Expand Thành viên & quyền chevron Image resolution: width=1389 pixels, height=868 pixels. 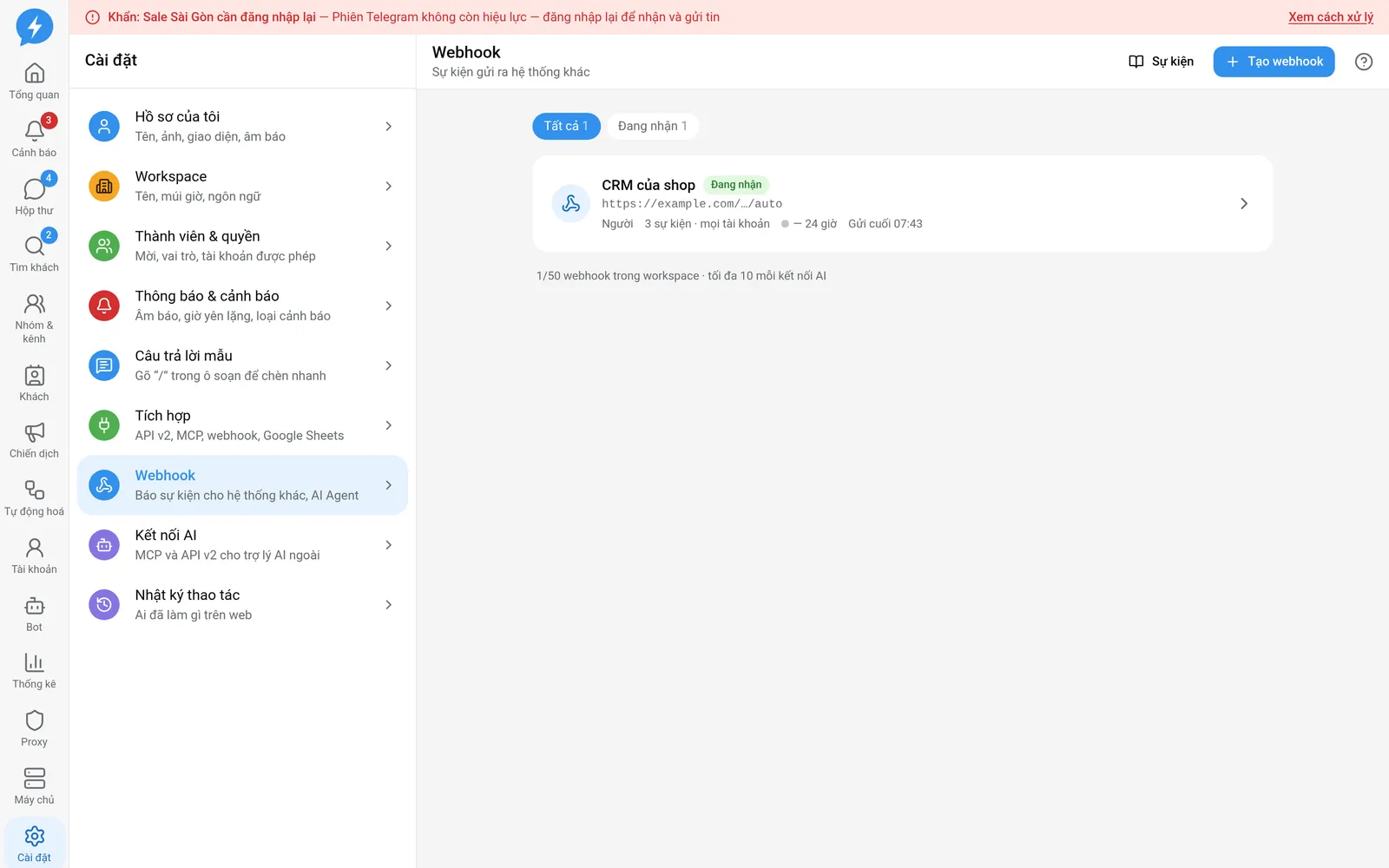(x=388, y=247)
